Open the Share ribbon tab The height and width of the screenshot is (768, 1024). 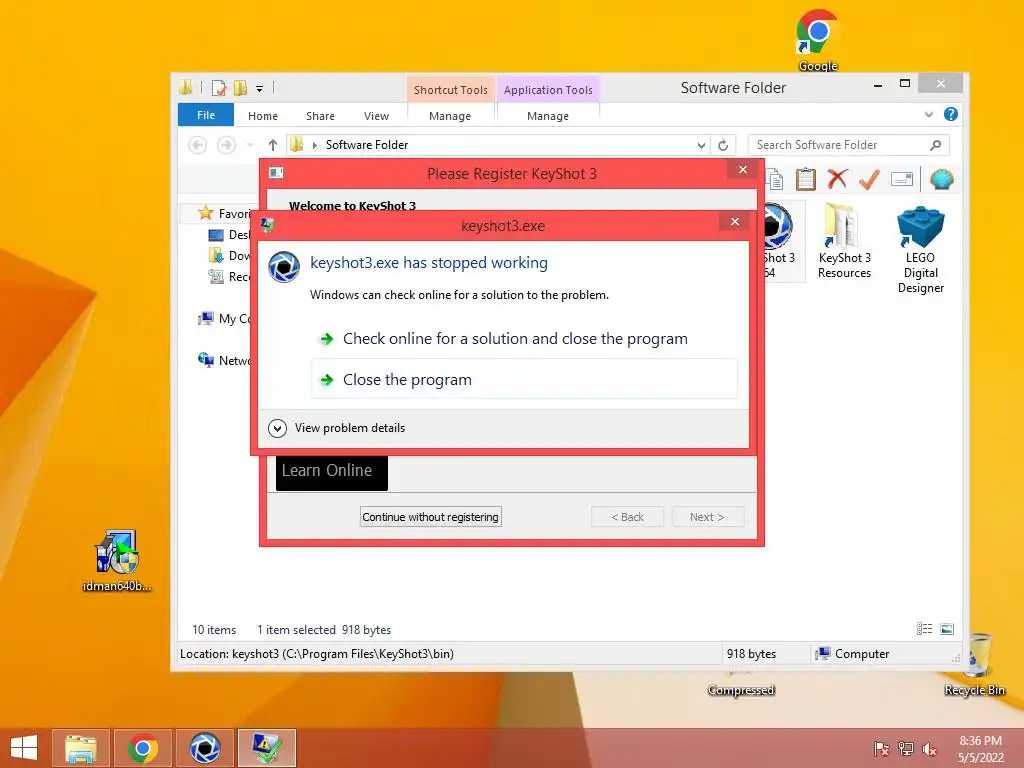click(320, 116)
